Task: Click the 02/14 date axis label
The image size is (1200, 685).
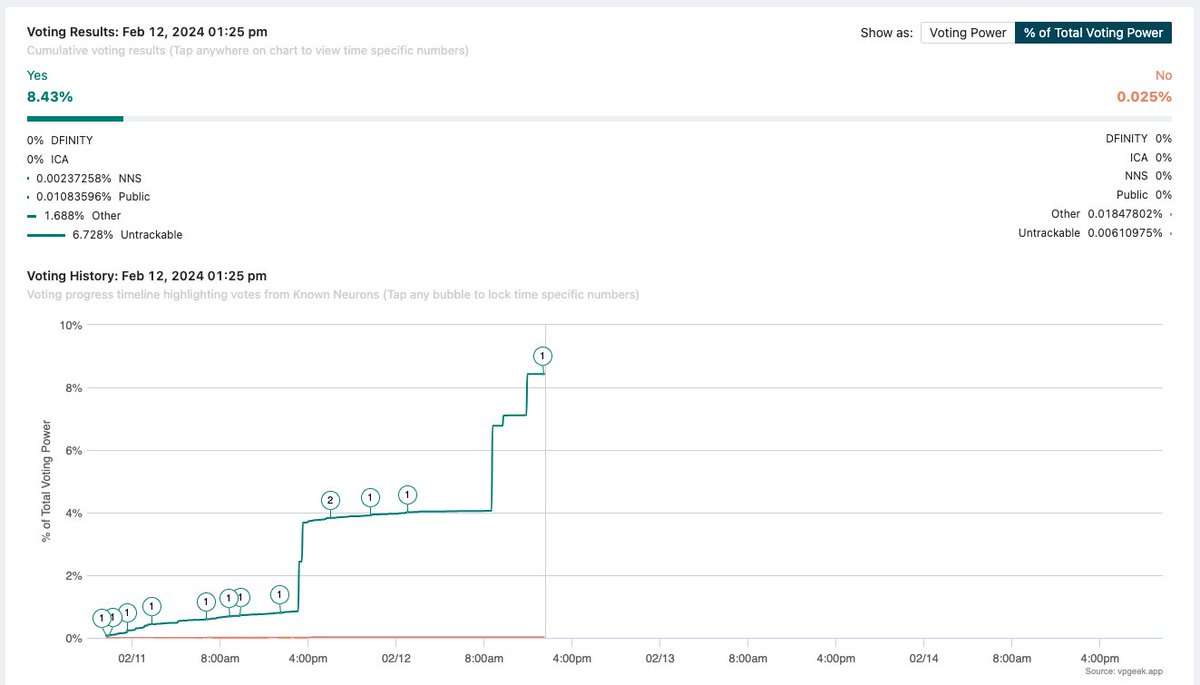Action: tap(924, 658)
